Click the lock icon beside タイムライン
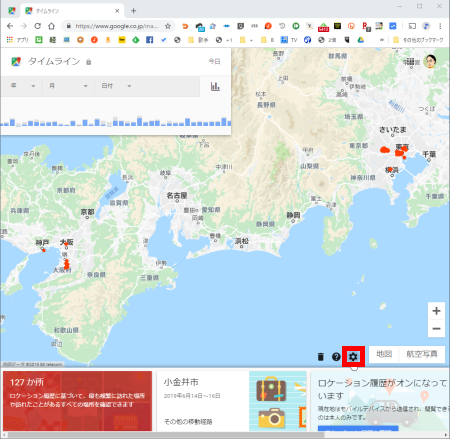This screenshot has height=439, width=450. pos(89,62)
